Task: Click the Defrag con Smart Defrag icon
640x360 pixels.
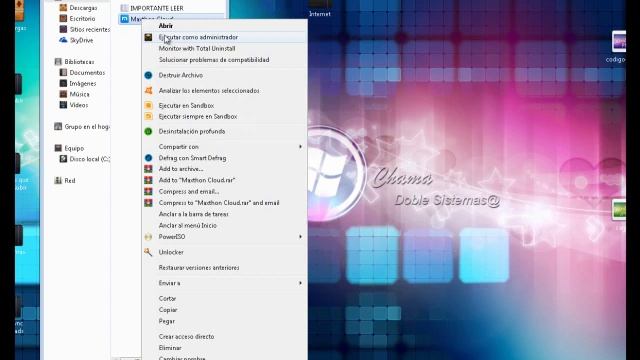Action: coord(148,158)
